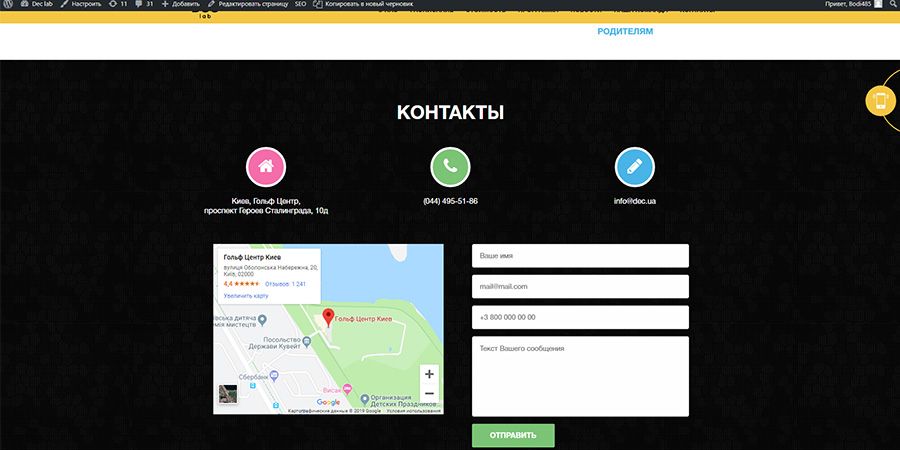Open the Привет, Bodi485 user account menu

coord(852,5)
